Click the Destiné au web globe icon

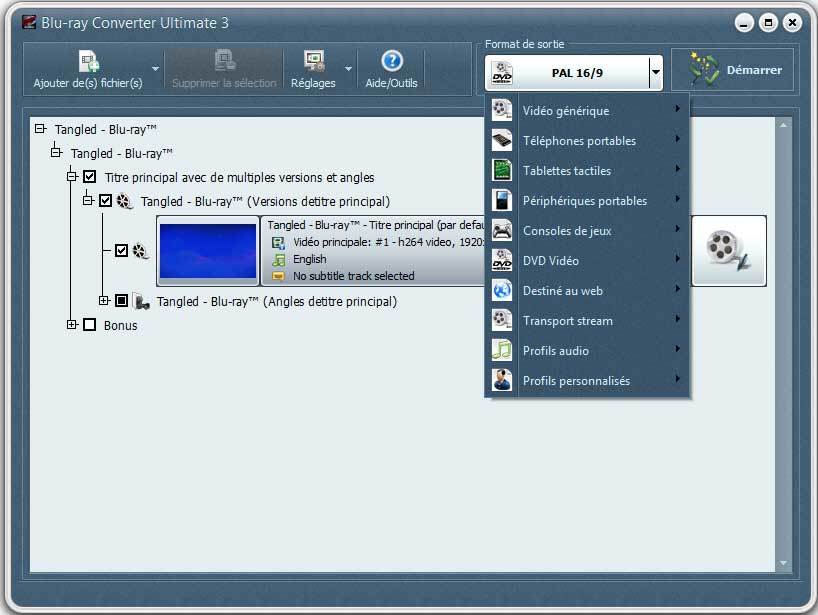point(502,290)
